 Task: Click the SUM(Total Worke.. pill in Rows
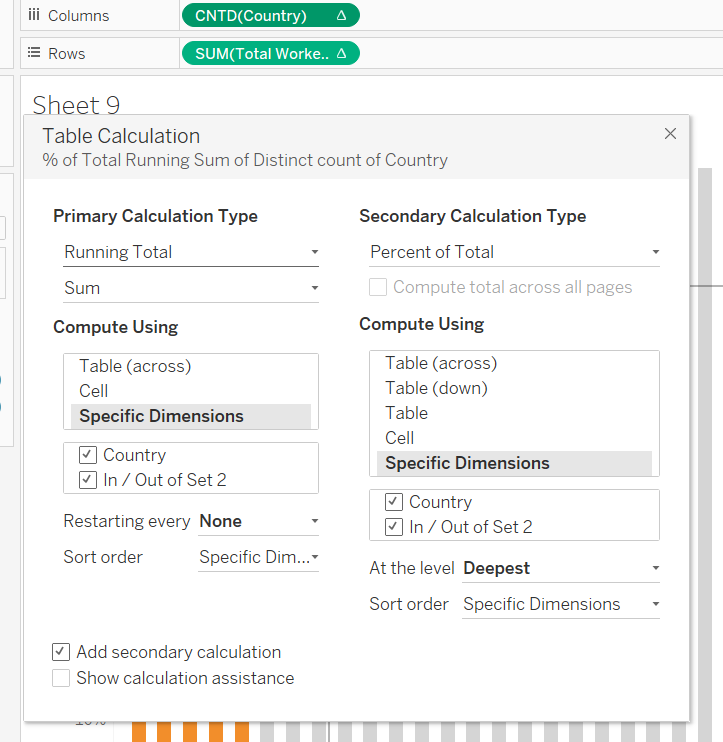pos(262,54)
